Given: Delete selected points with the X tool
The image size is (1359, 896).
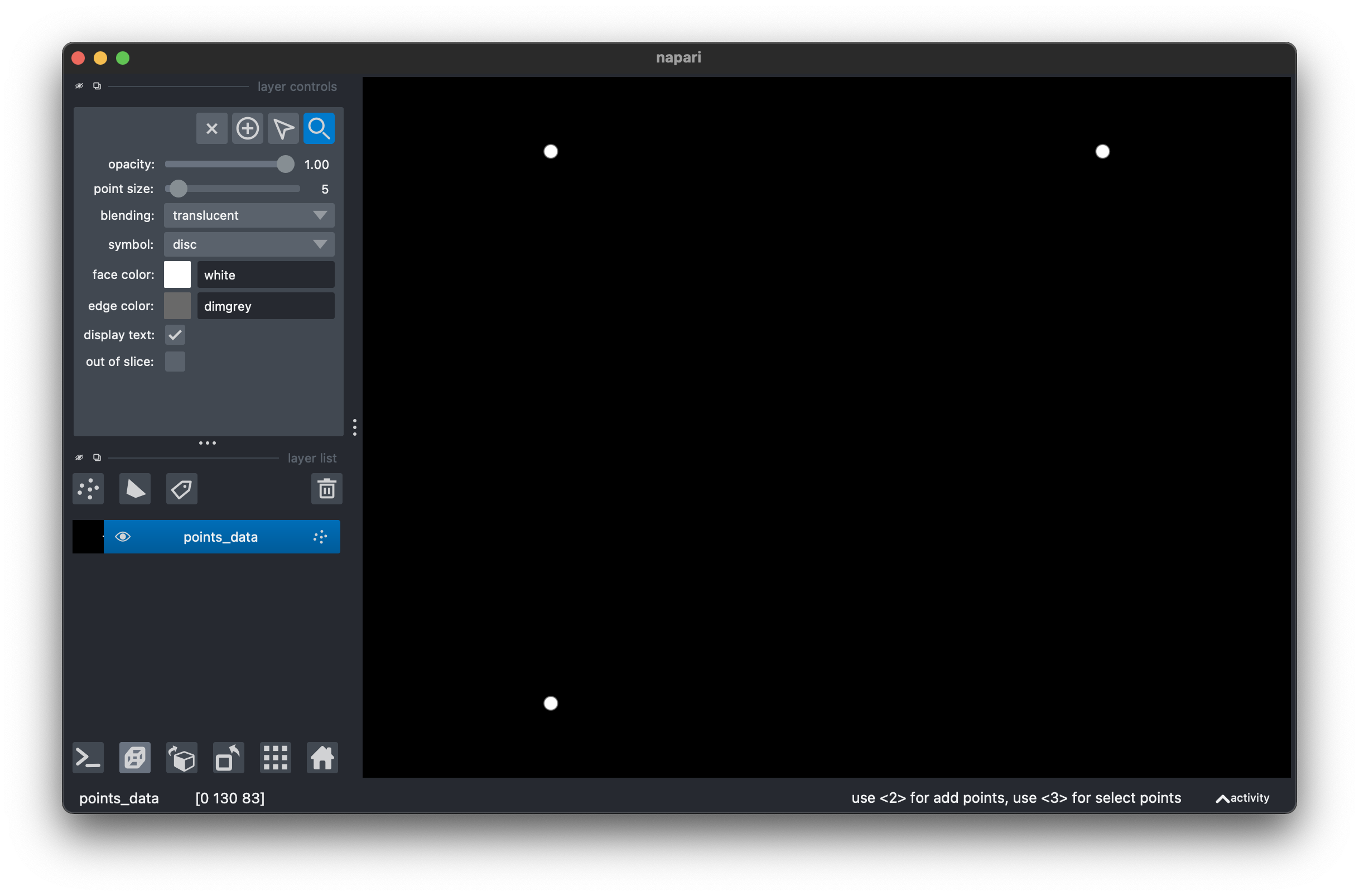Looking at the screenshot, I should point(212,128).
